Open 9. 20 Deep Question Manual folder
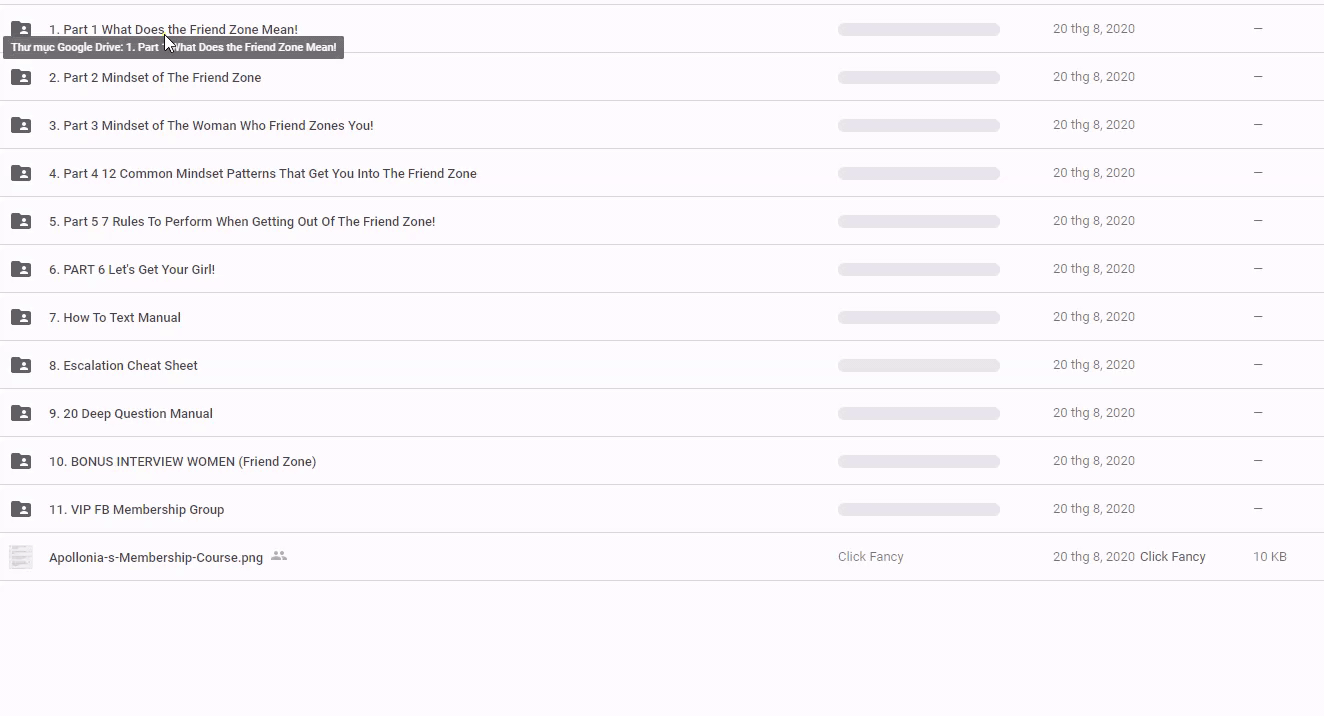This screenshot has height=716, width=1324. tap(131, 413)
